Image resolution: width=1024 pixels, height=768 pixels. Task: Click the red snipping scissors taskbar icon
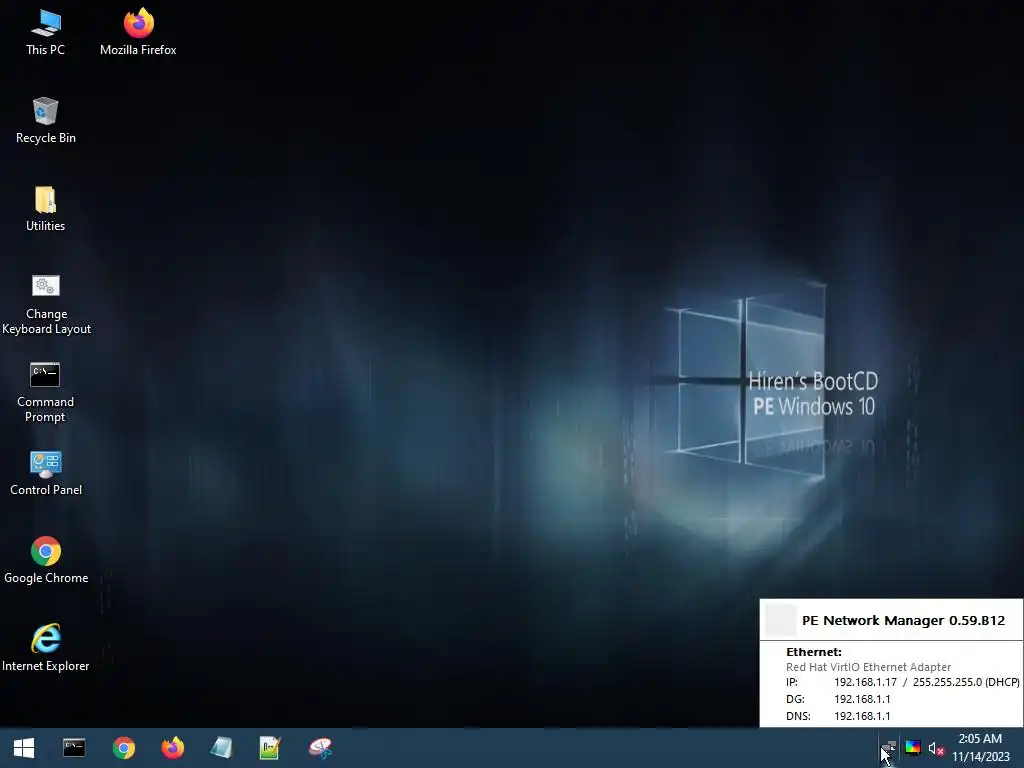[x=320, y=748]
